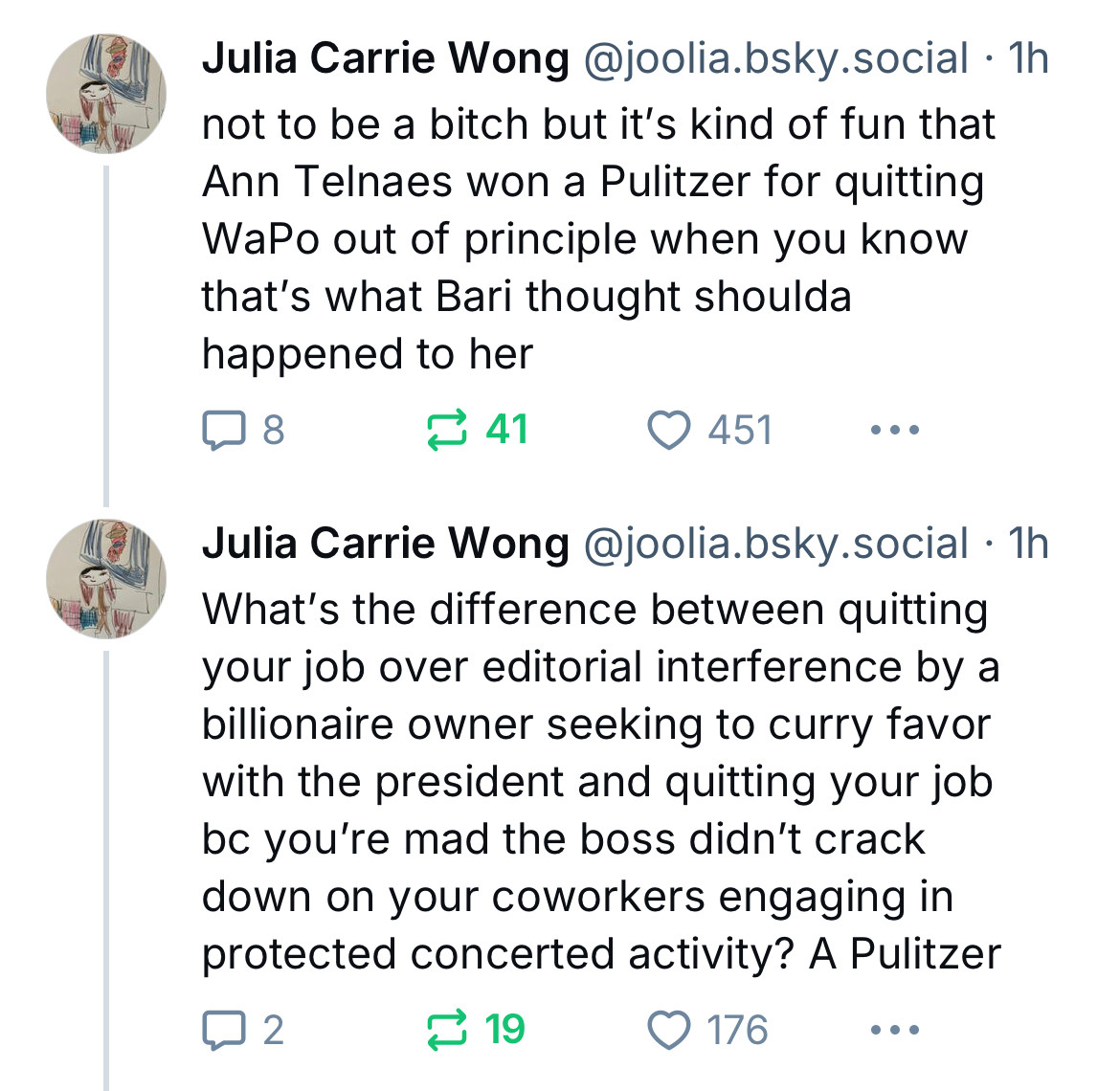Click @joolia.bsky.social handle in second post
This screenshot has width=1120, height=1091.
coord(776,545)
